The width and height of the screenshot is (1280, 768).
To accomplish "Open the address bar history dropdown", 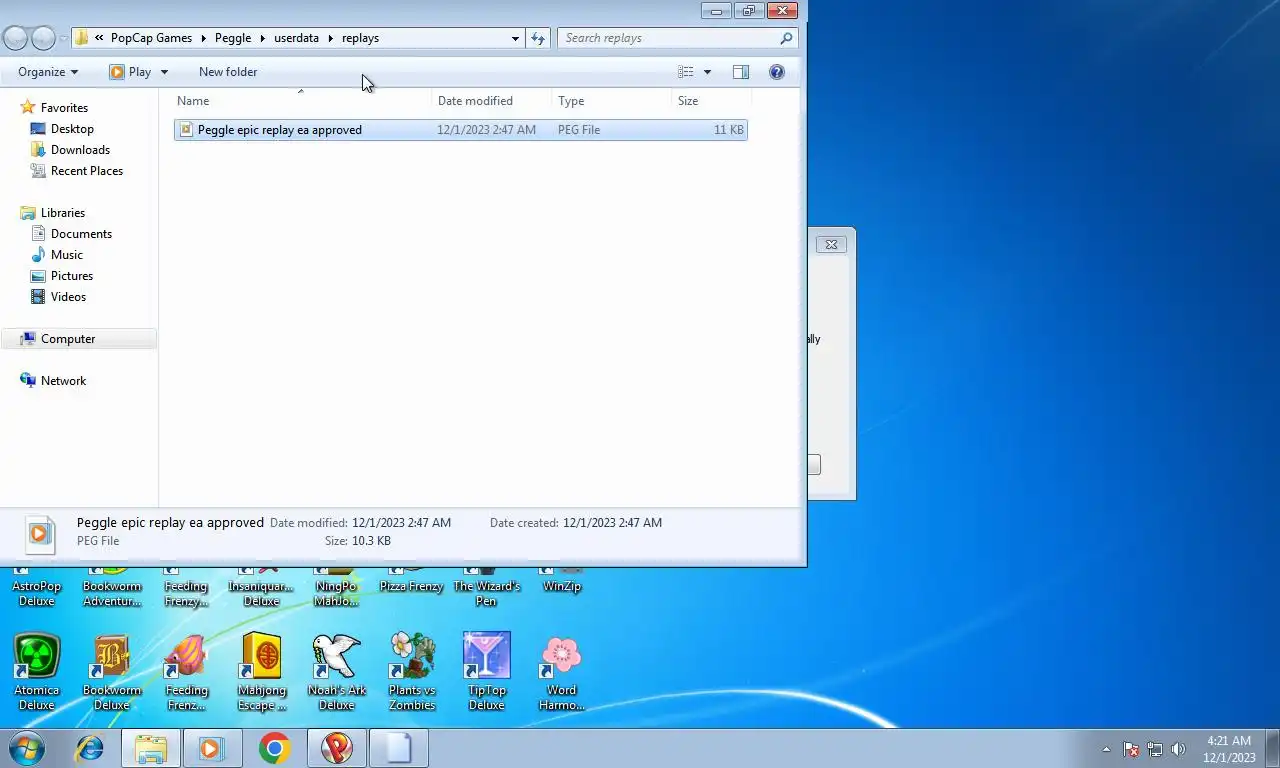I will coord(515,38).
